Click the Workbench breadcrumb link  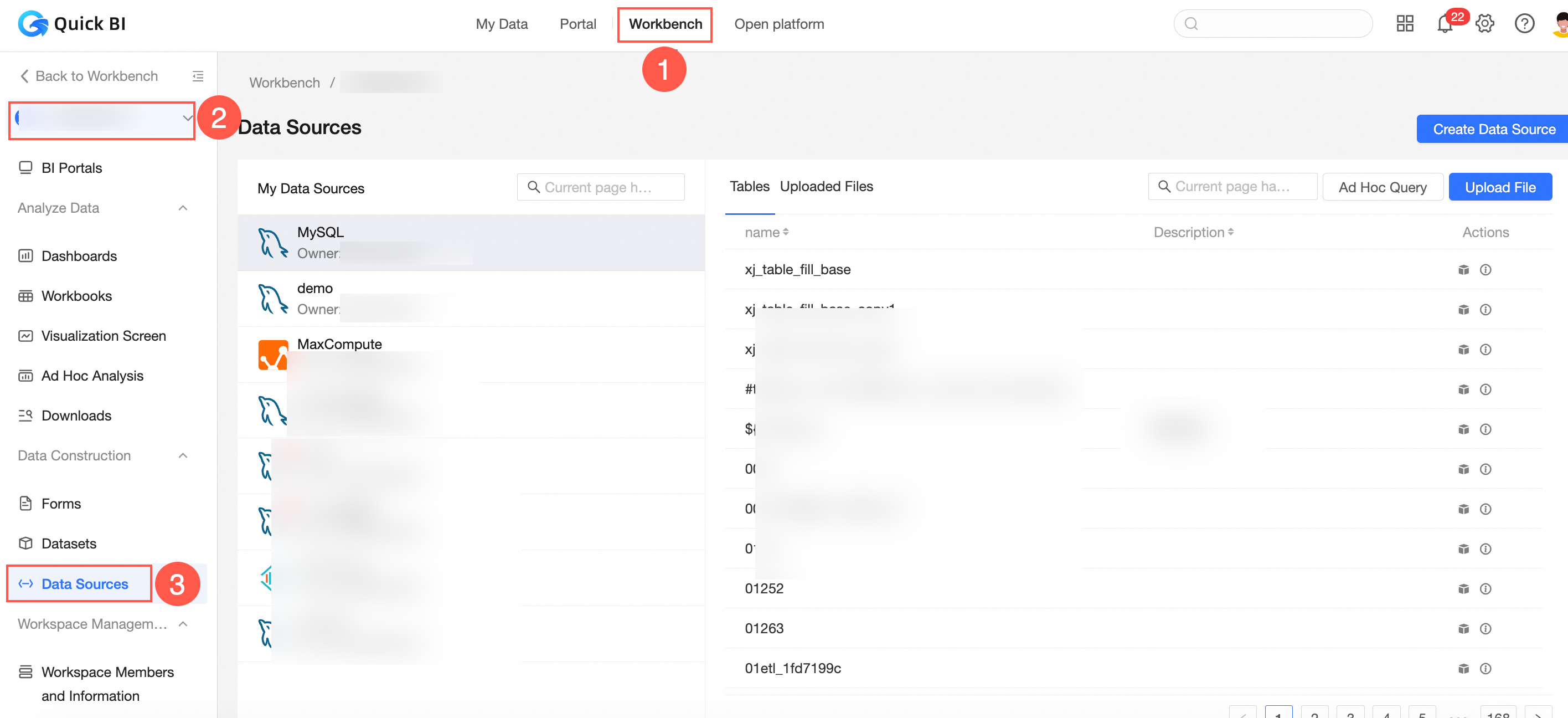tap(284, 82)
